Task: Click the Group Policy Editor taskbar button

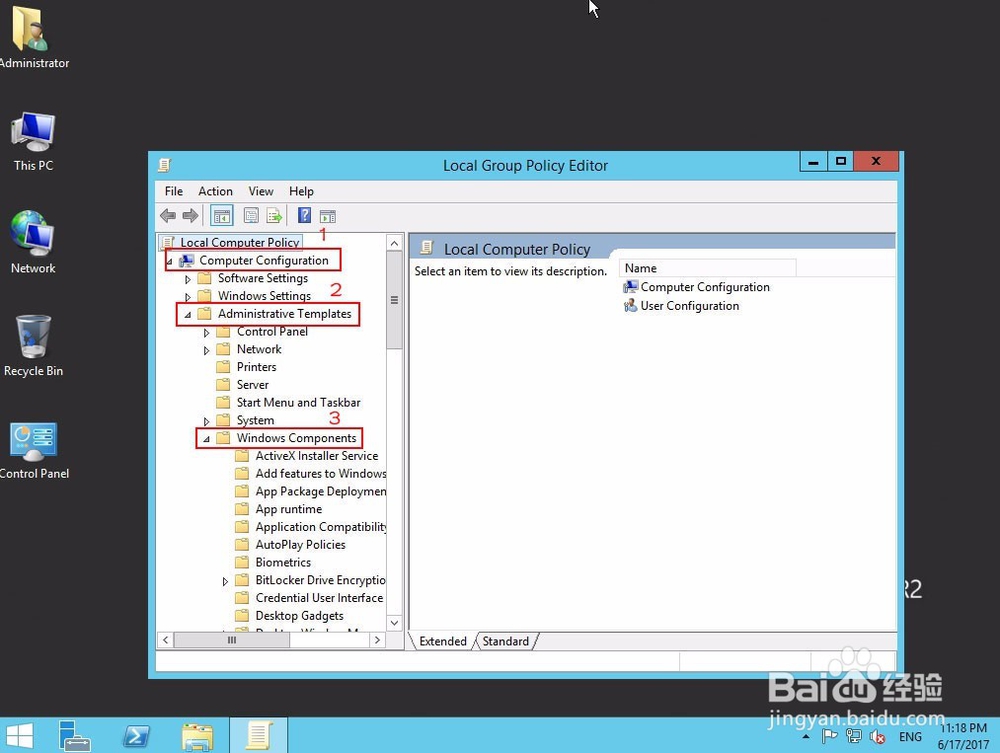Action: tap(258, 736)
